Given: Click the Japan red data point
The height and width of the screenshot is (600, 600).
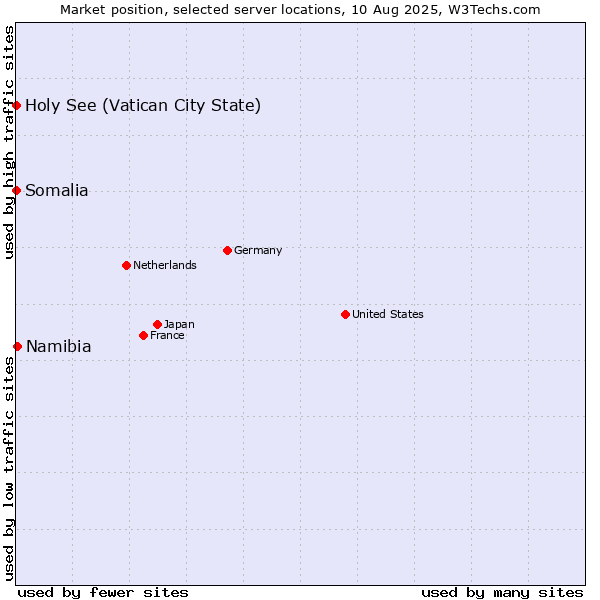Looking at the screenshot, I should pyautogui.click(x=157, y=324).
